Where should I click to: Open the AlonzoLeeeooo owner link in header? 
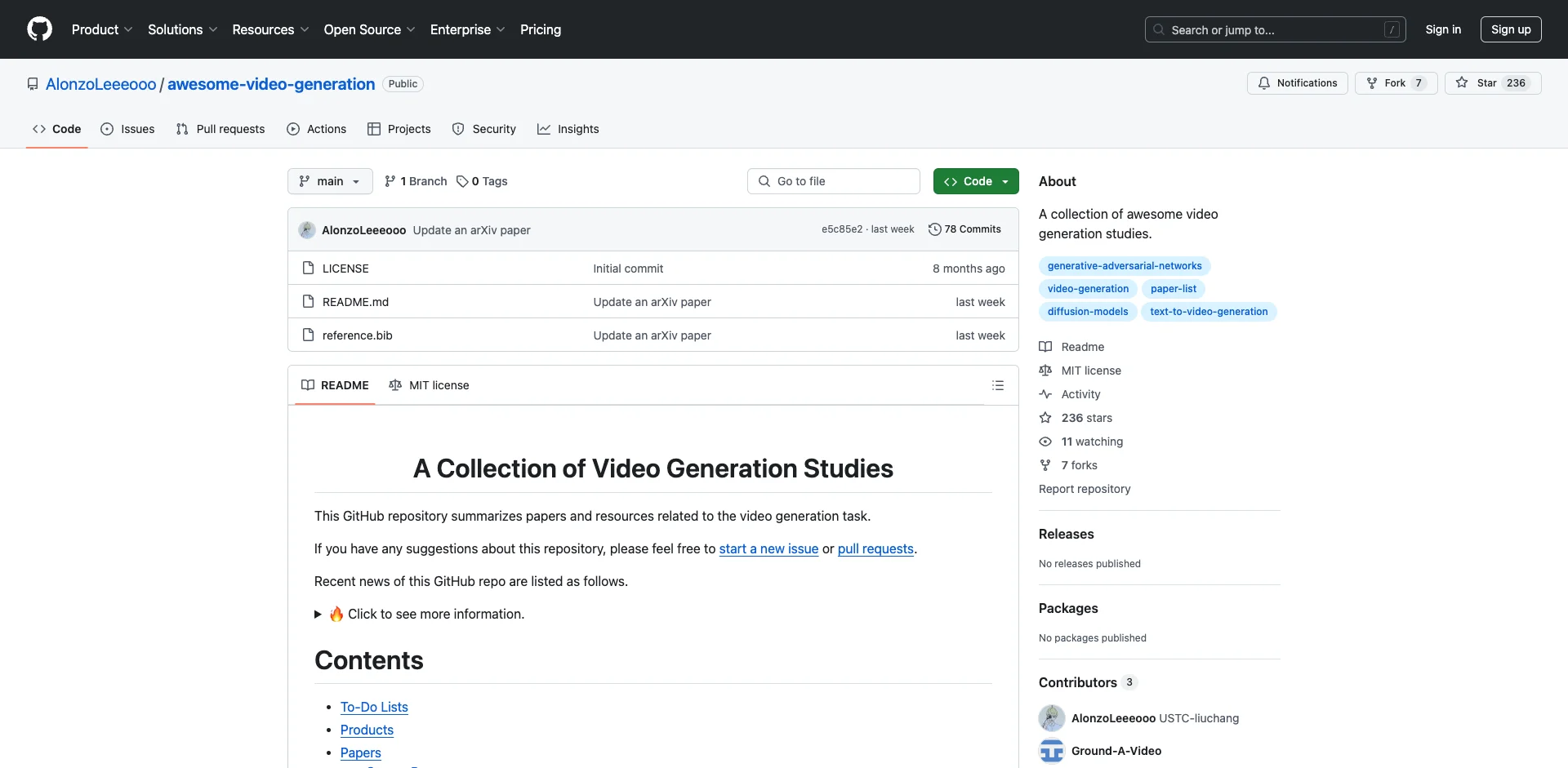click(x=100, y=84)
